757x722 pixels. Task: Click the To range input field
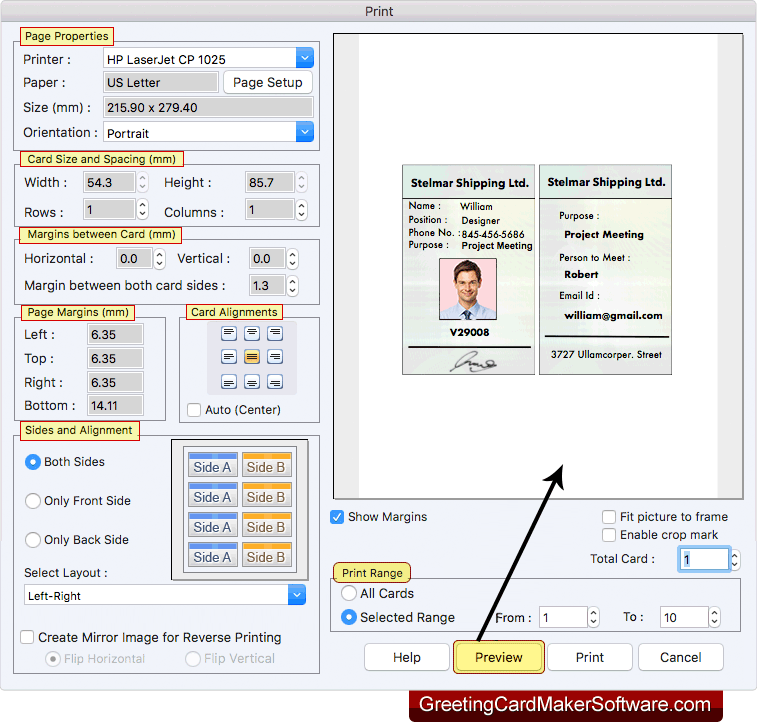[684, 617]
